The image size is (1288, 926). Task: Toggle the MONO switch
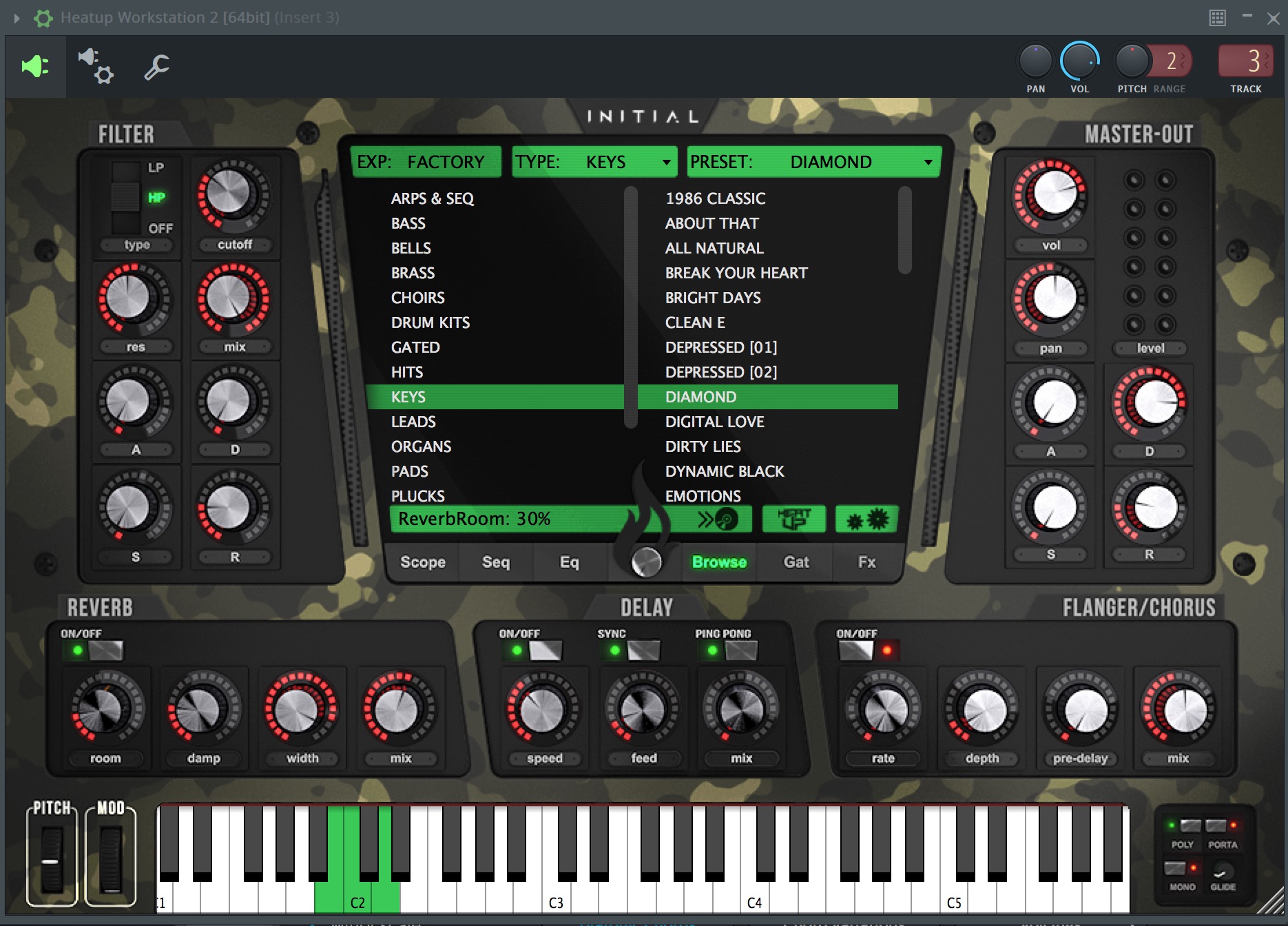point(1174,867)
